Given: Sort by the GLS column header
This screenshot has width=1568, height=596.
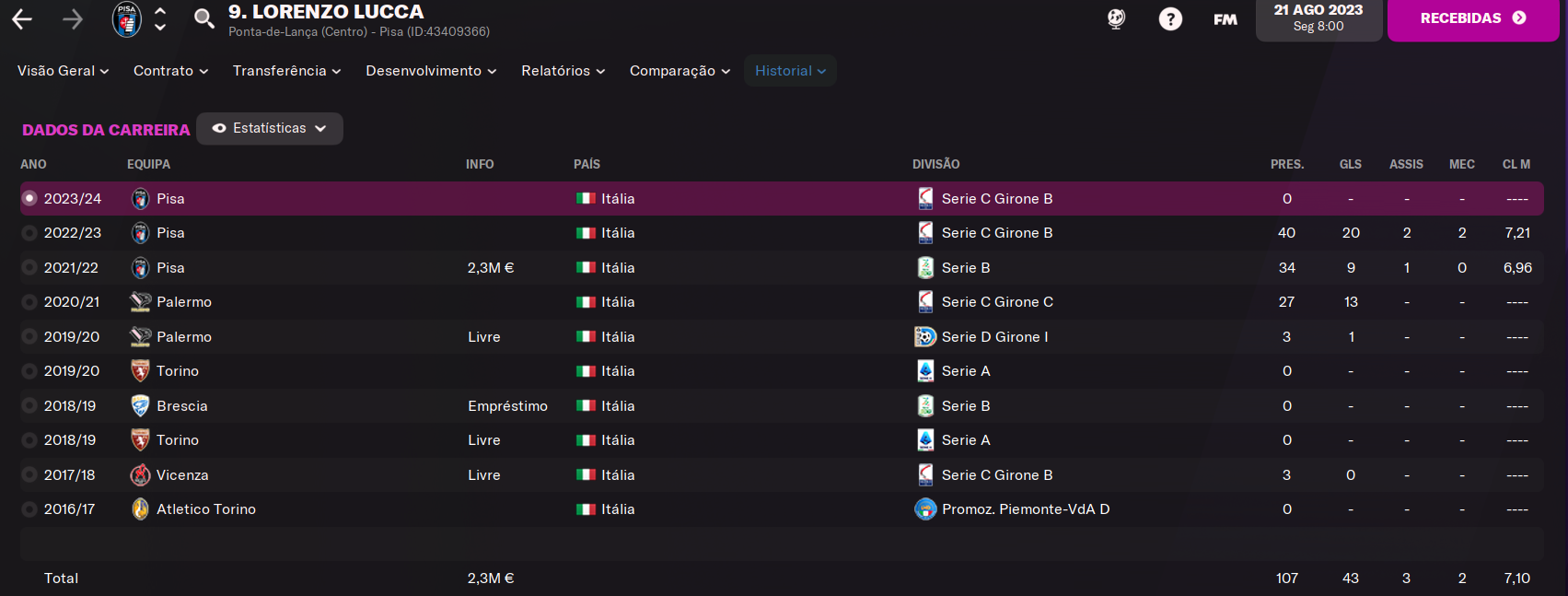Looking at the screenshot, I should [1351, 165].
